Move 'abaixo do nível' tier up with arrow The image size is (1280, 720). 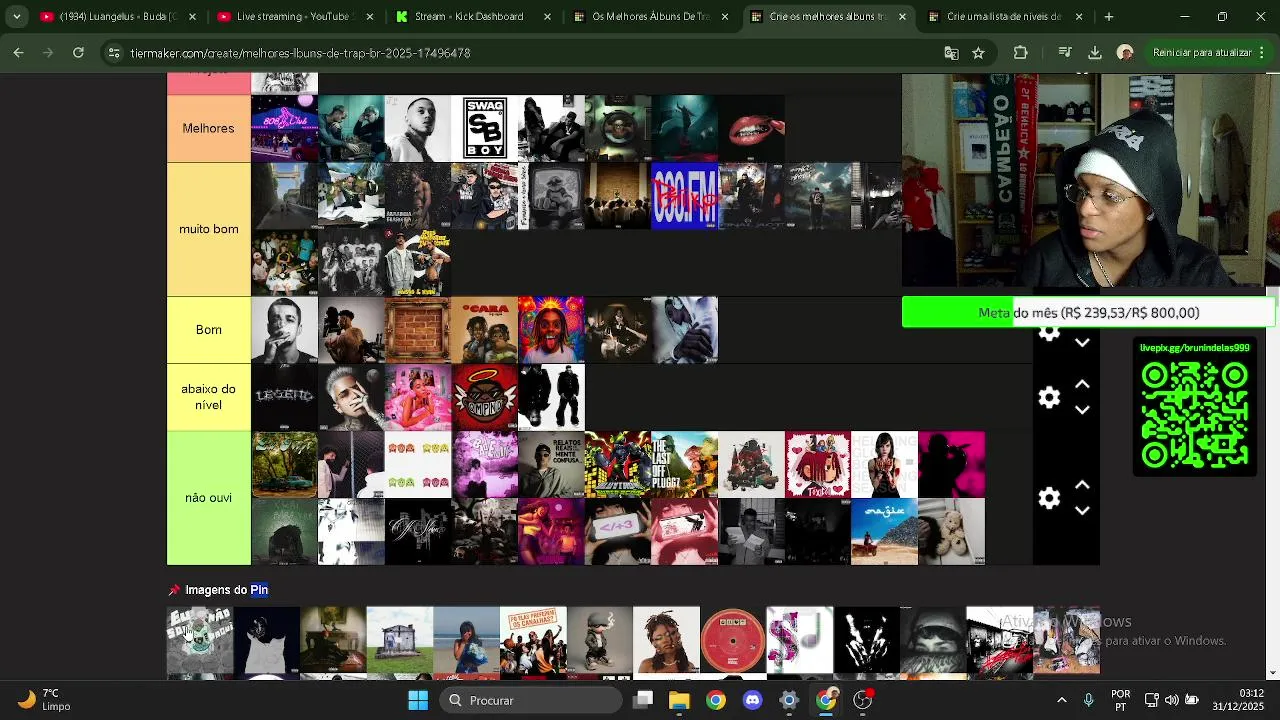point(1082,385)
